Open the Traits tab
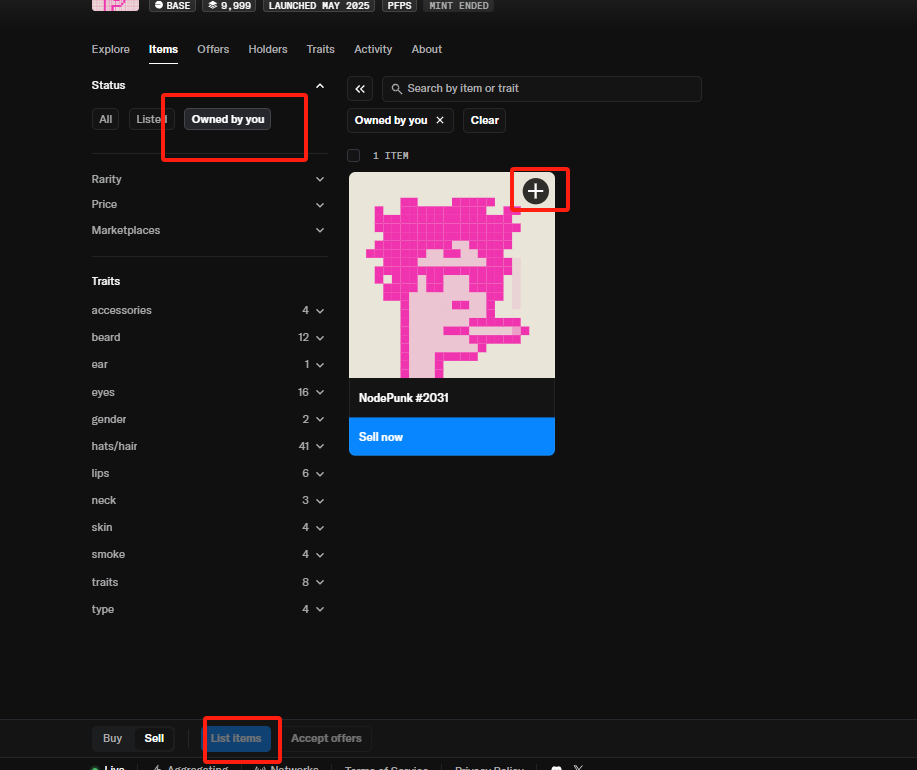917x770 pixels. [x=320, y=50]
